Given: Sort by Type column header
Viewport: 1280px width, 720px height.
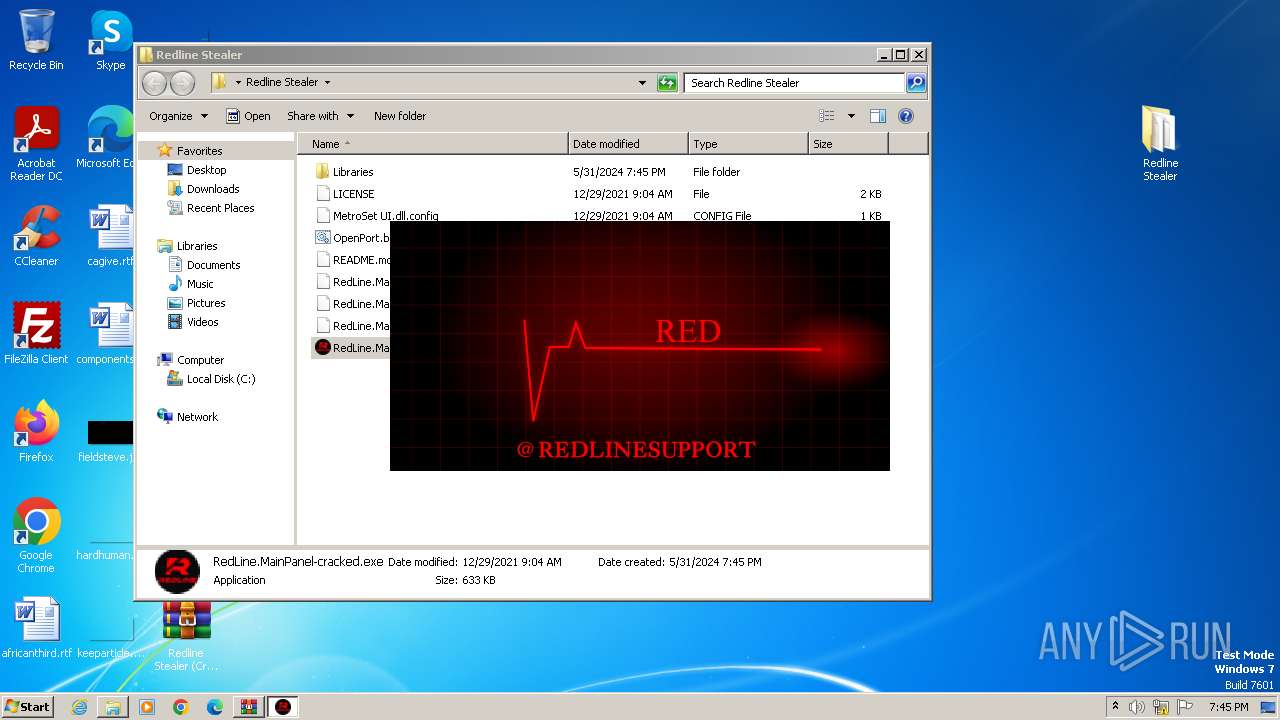Looking at the screenshot, I should (748, 144).
